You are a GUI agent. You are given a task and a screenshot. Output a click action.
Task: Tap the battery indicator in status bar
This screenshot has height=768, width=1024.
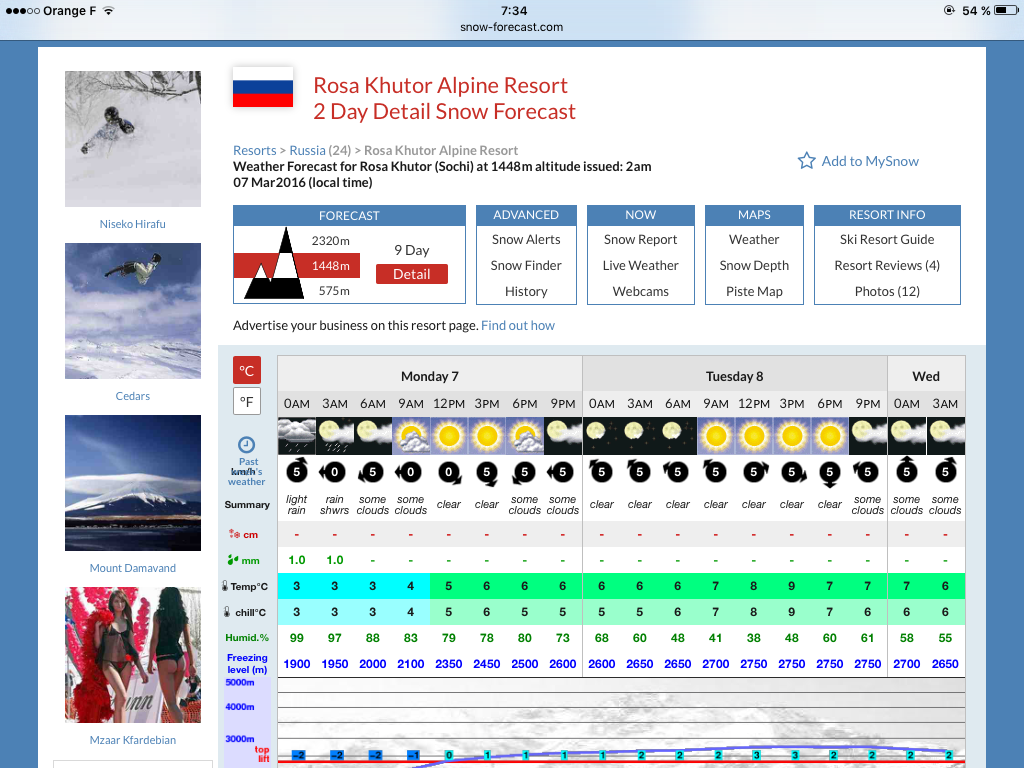click(1005, 10)
